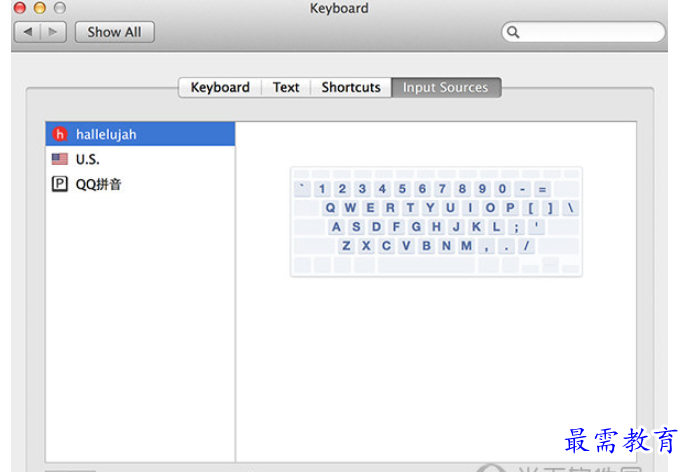This screenshot has width=686, height=472.
Task: Close the Keyboard window with the red button
Action: pyautogui.click(x=20, y=7)
